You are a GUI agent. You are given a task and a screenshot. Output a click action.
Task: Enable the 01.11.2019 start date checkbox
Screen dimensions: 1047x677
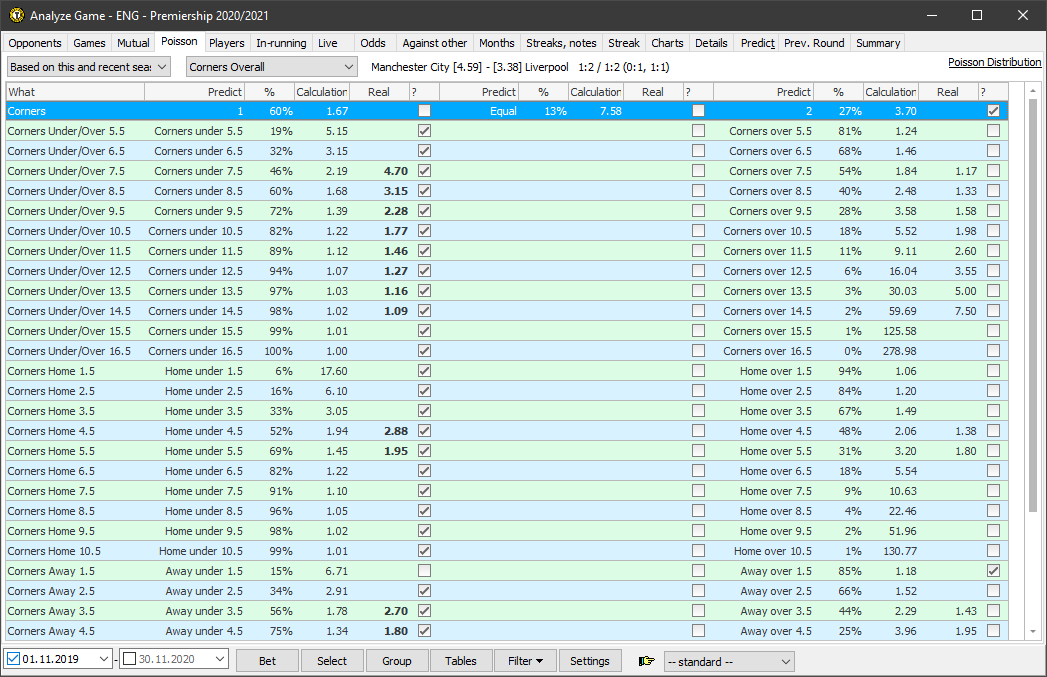click(x=14, y=660)
